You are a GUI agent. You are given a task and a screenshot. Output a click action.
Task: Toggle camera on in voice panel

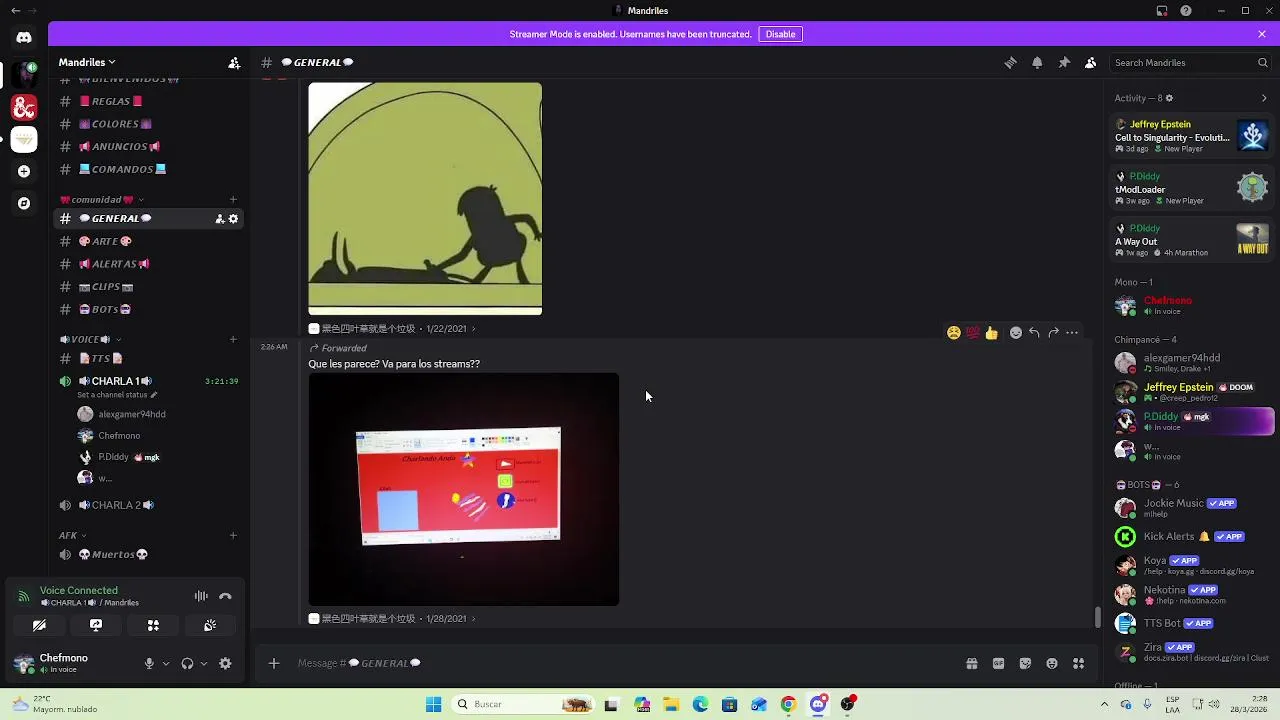pyautogui.click(x=39, y=625)
